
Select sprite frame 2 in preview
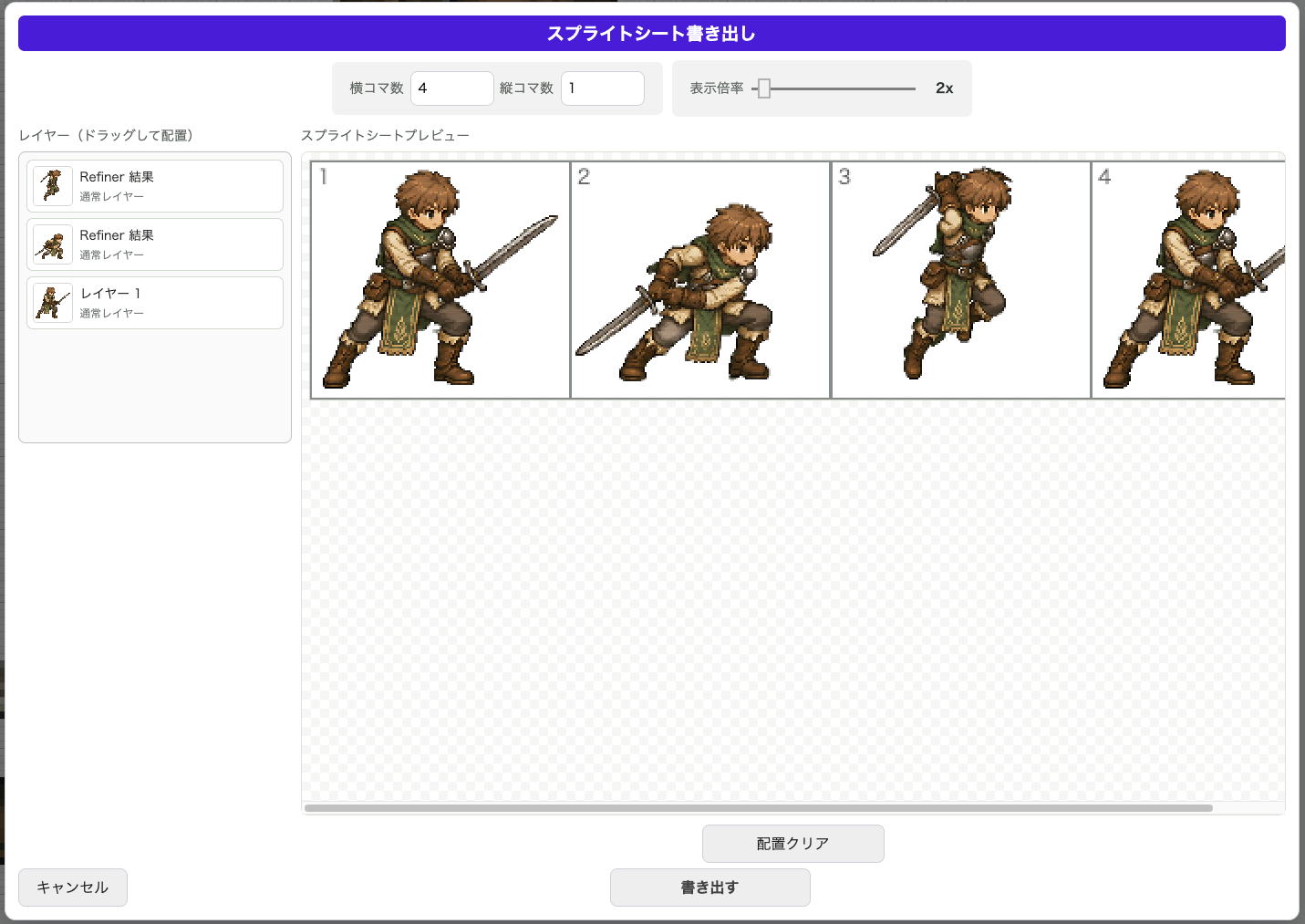pos(700,280)
